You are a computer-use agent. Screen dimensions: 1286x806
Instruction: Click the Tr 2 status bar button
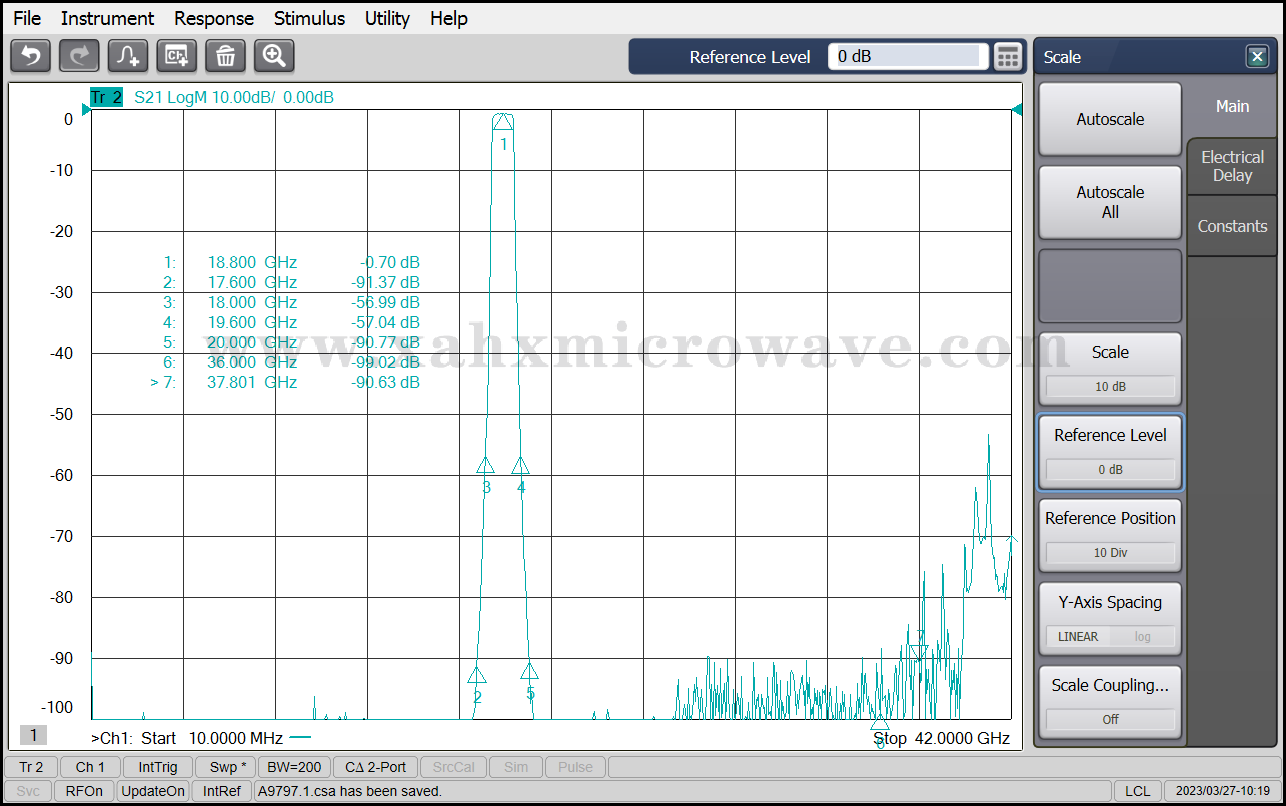(x=31, y=767)
